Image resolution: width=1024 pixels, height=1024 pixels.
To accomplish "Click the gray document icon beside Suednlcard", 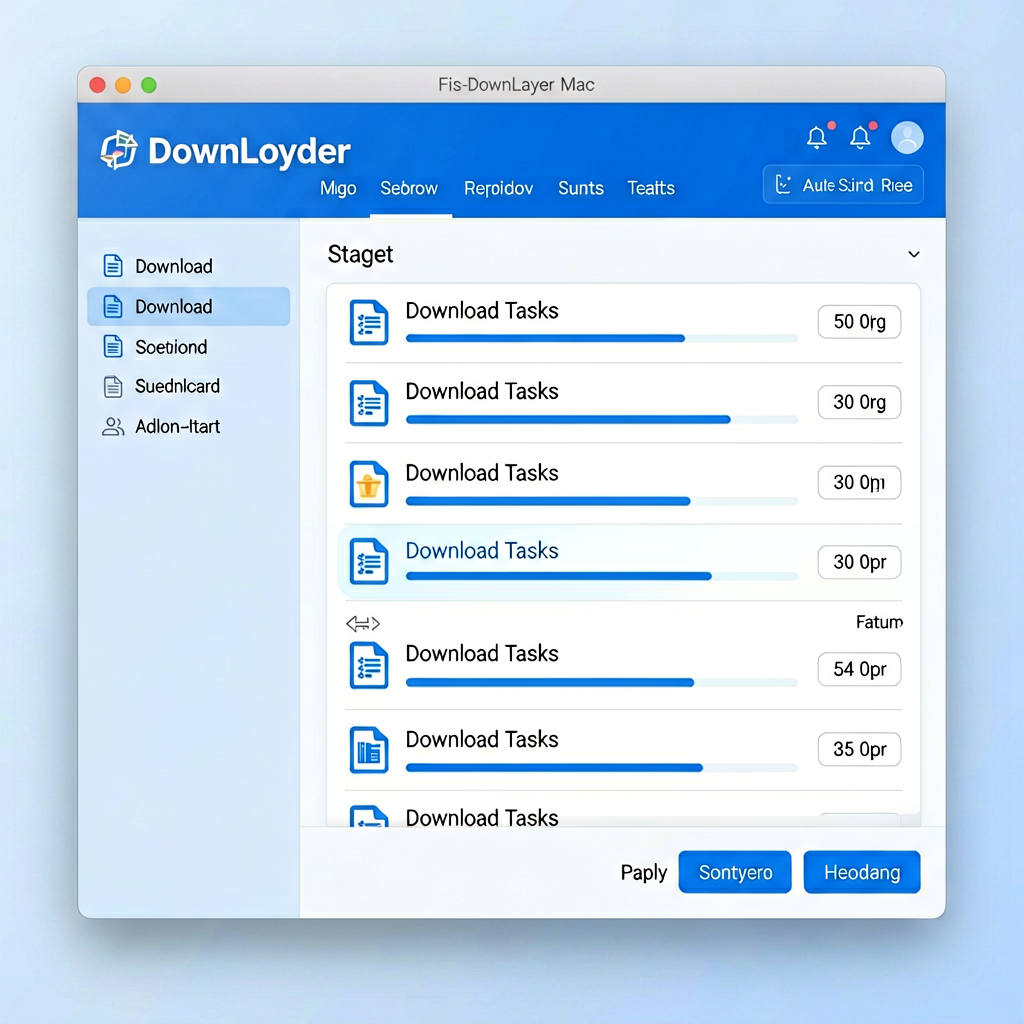I will coord(113,387).
